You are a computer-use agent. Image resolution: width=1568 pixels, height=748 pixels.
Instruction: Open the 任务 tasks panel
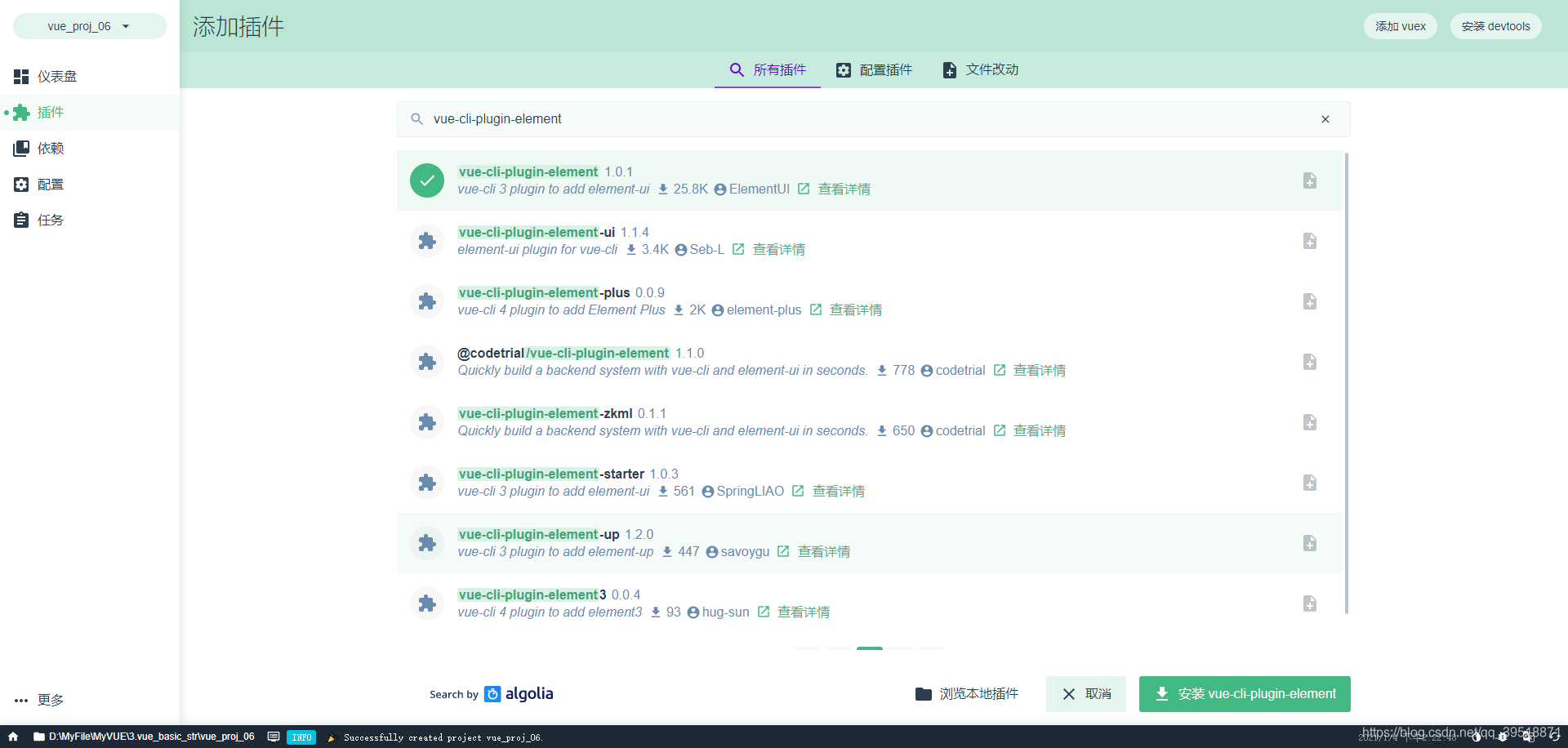click(50, 219)
